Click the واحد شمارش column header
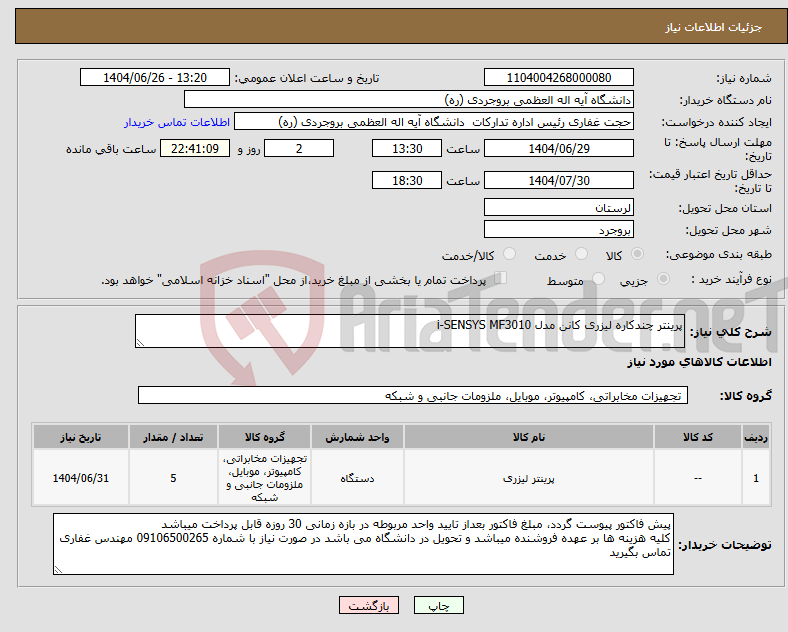Screen dimensions: 788x632 (x=357, y=437)
